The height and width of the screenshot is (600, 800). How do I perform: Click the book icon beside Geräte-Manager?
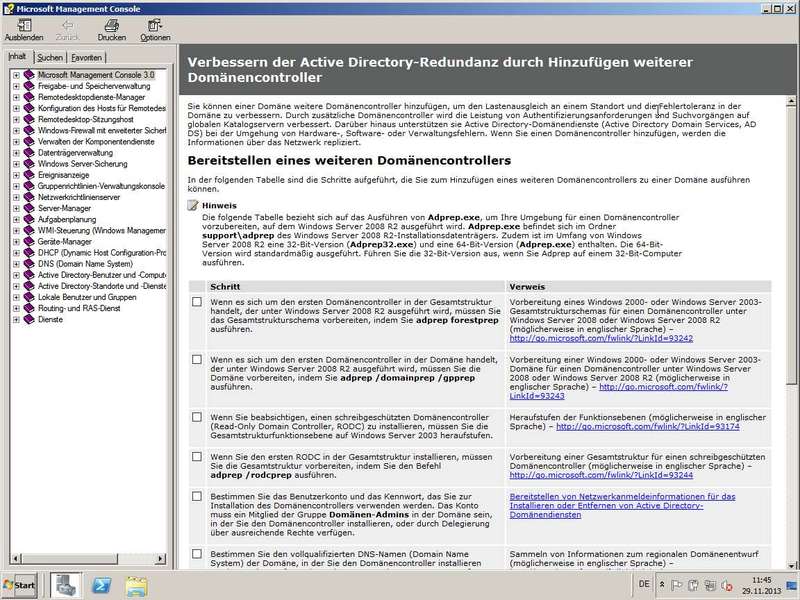pos(29,241)
